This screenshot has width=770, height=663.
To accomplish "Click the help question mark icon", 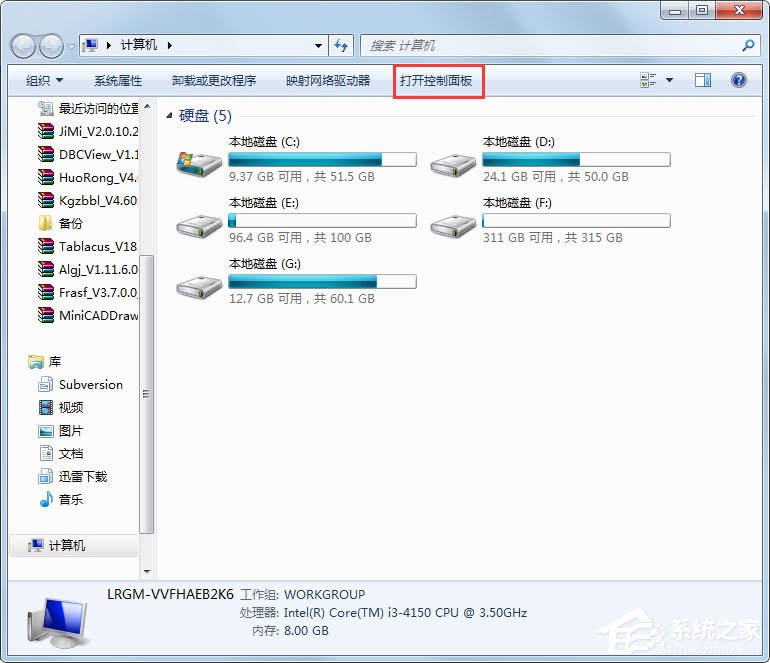I will pyautogui.click(x=739, y=80).
